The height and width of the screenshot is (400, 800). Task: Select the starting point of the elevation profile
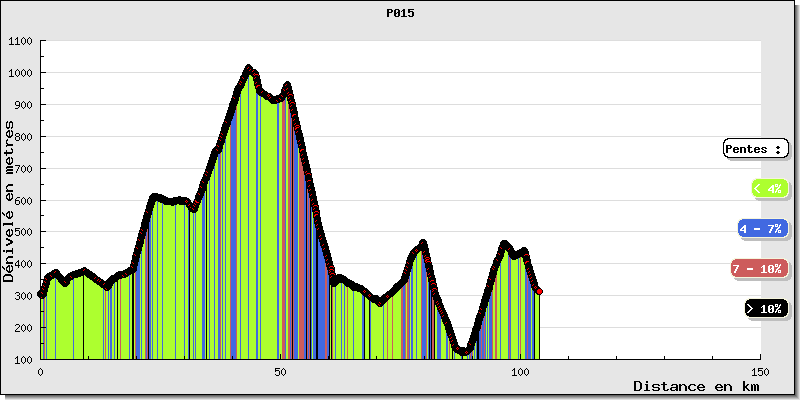point(41,294)
